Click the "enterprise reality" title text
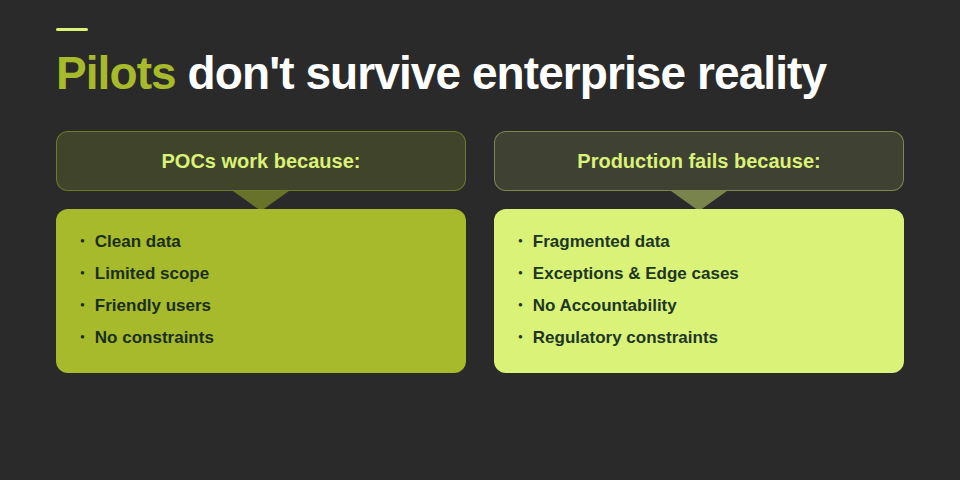The width and height of the screenshot is (960, 480). tap(649, 74)
